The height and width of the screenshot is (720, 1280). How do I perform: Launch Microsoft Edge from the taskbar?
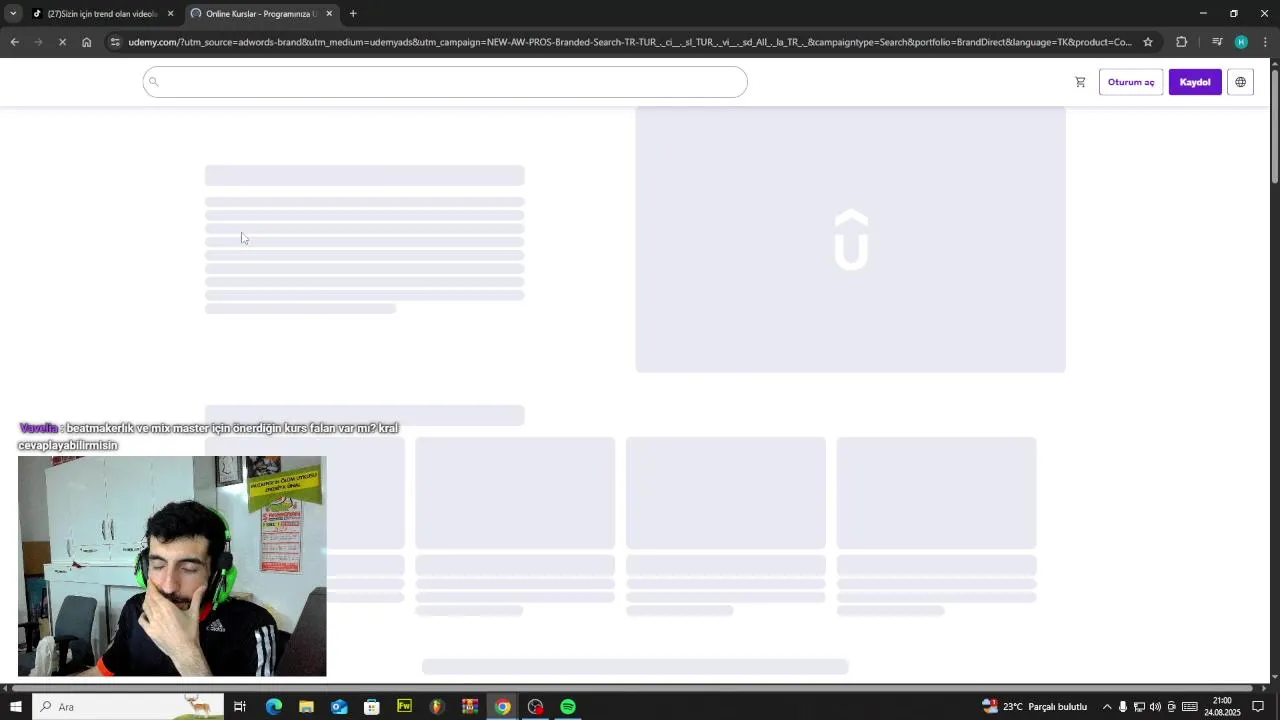(x=274, y=707)
